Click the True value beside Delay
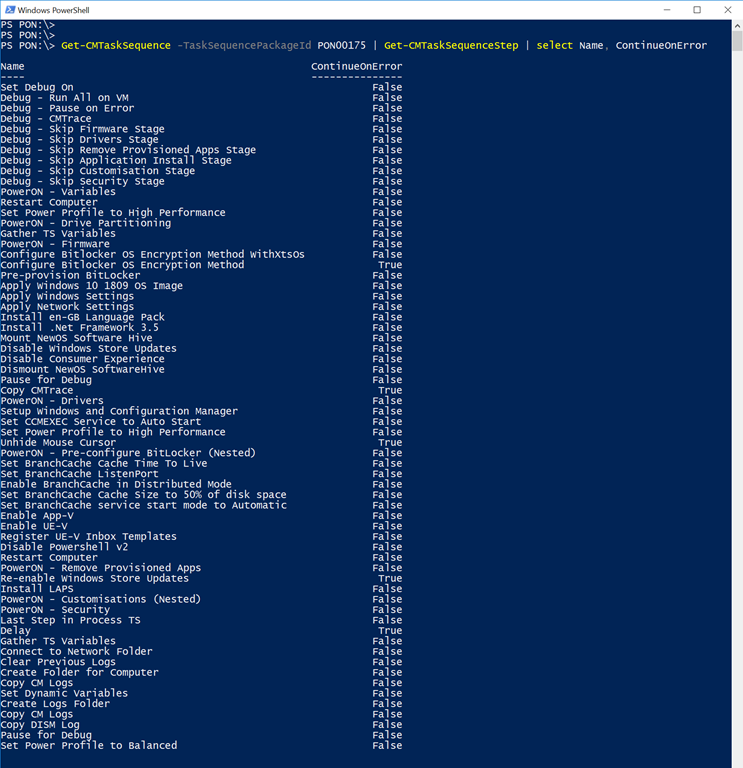This screenshot has width=743, height=768. (x=390, y=631)
